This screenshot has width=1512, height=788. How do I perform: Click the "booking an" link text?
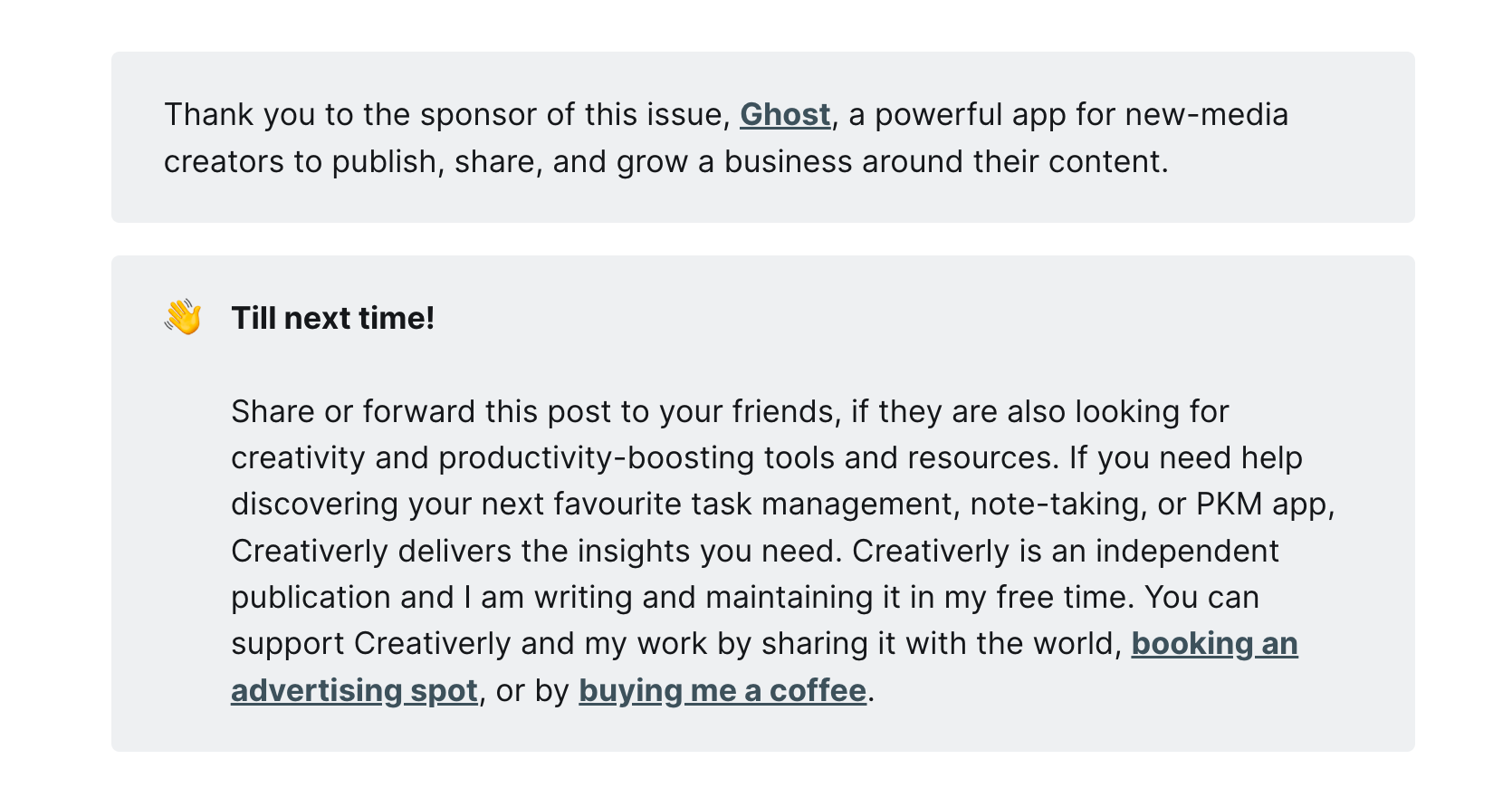(1214, 644)
